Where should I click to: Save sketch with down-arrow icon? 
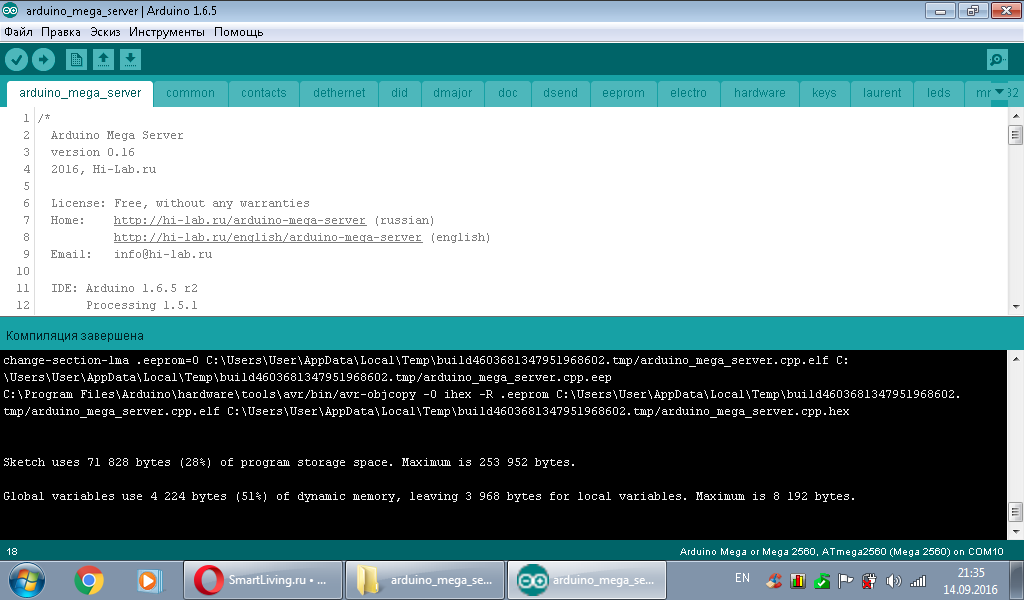point(130,60)
